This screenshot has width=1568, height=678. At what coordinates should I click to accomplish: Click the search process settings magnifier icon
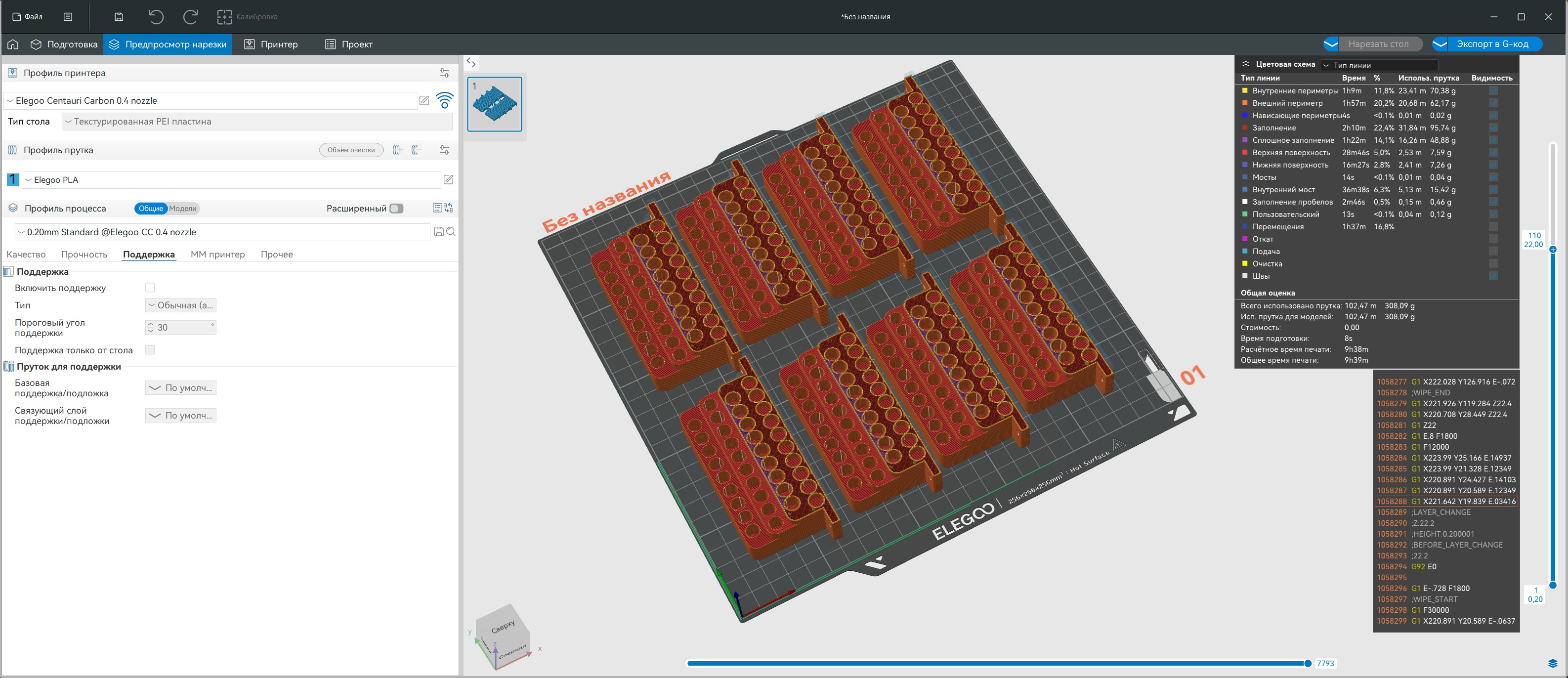click(451, 232)
